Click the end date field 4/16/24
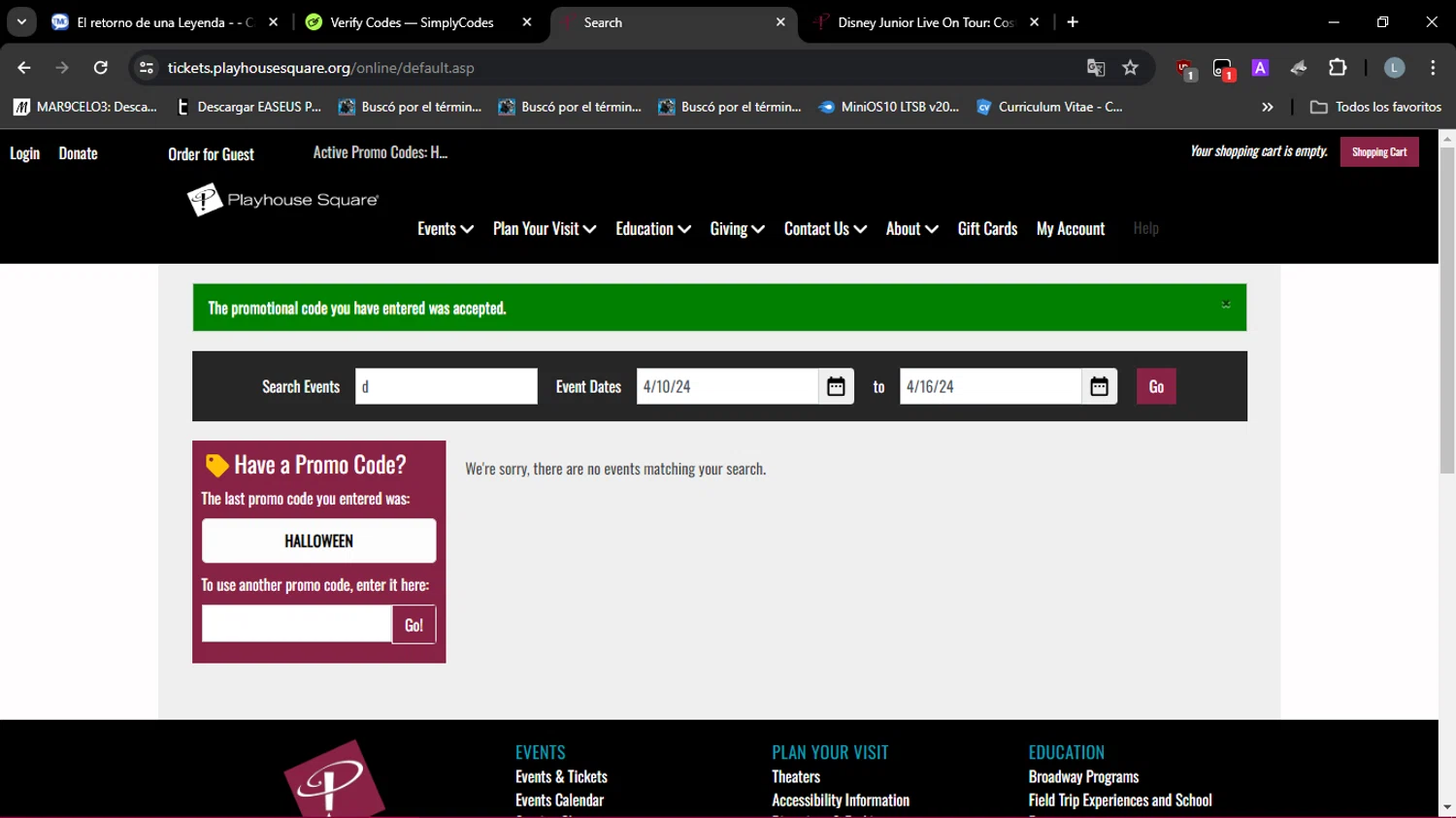Image resolution: width=1456 pixels, height=818 pixels. [x=991, y=386]
